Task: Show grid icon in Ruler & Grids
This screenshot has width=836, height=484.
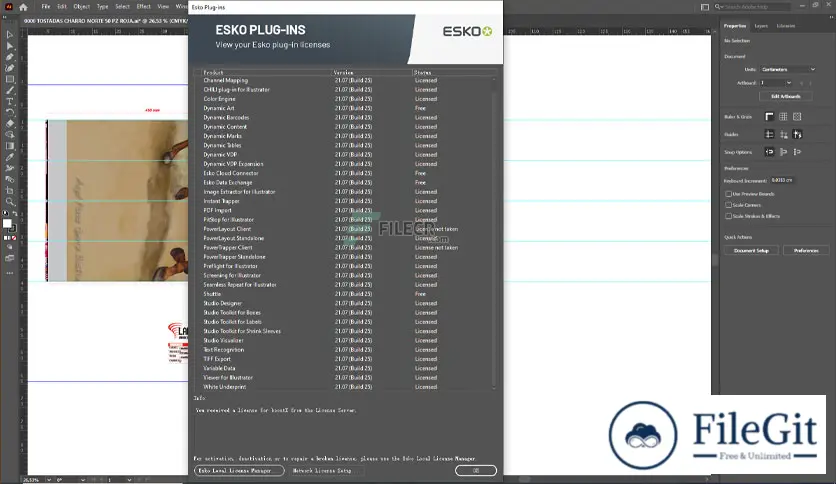Action: tap(783, 117)
